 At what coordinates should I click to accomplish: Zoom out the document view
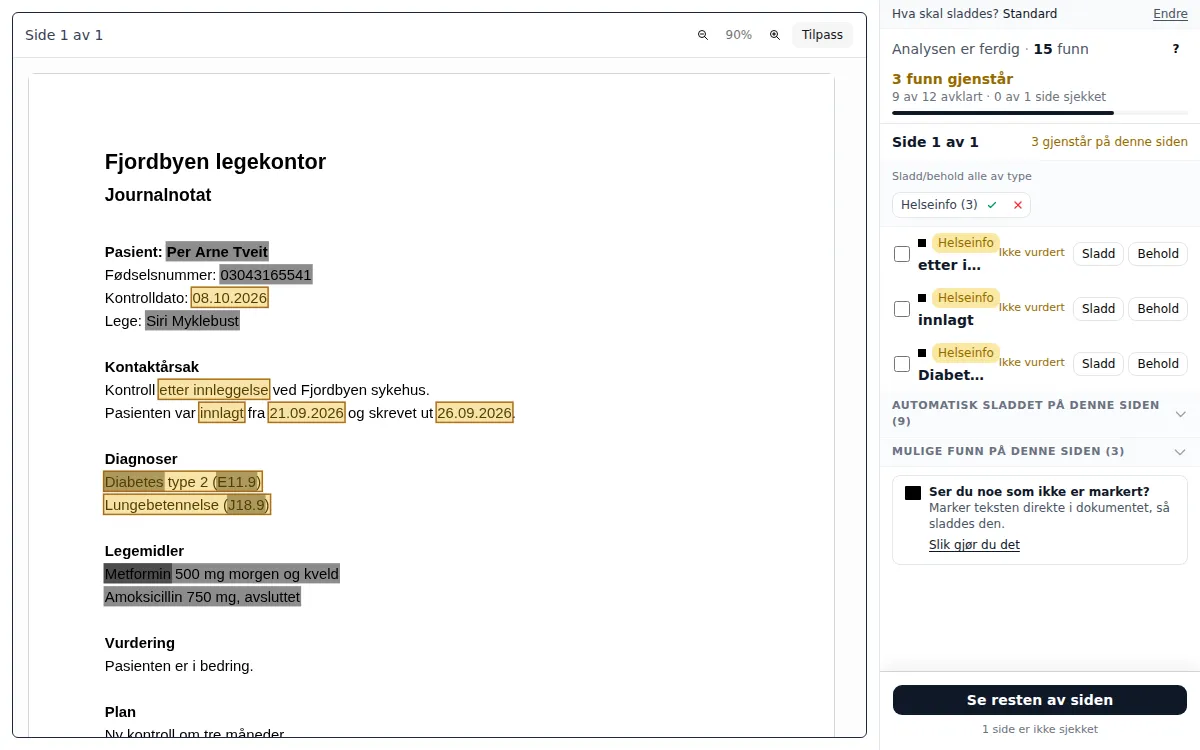pyautogui.click(x=702, y=35)
